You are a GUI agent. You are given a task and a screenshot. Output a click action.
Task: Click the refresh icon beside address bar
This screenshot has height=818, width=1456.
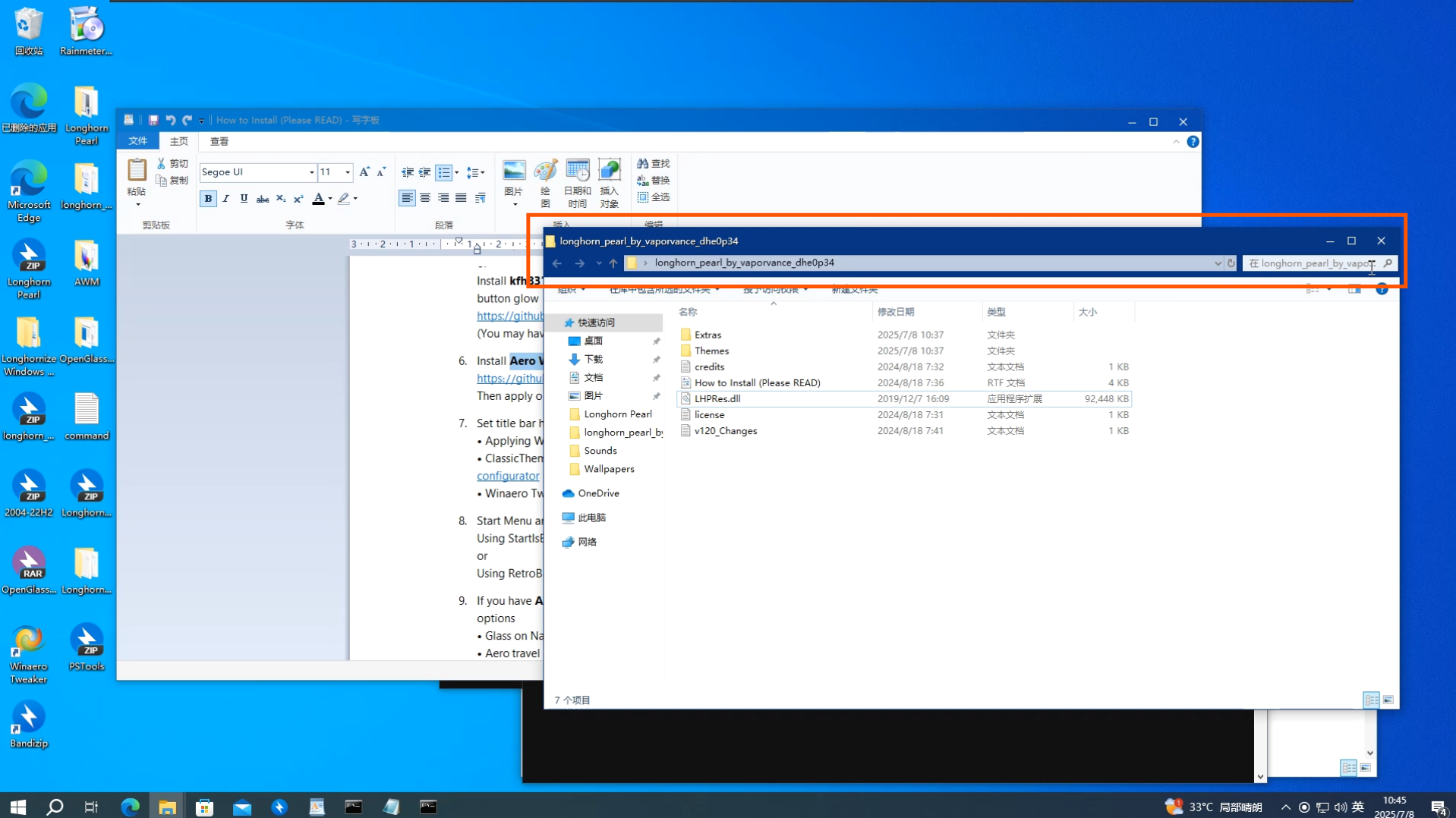(x=1231, y=263)
